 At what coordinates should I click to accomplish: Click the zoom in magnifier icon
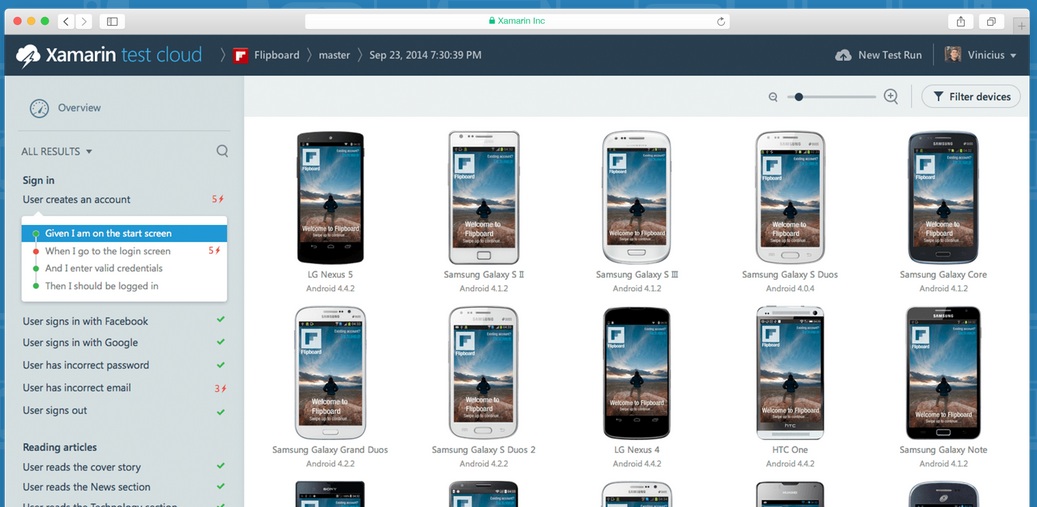pos(891,97)
